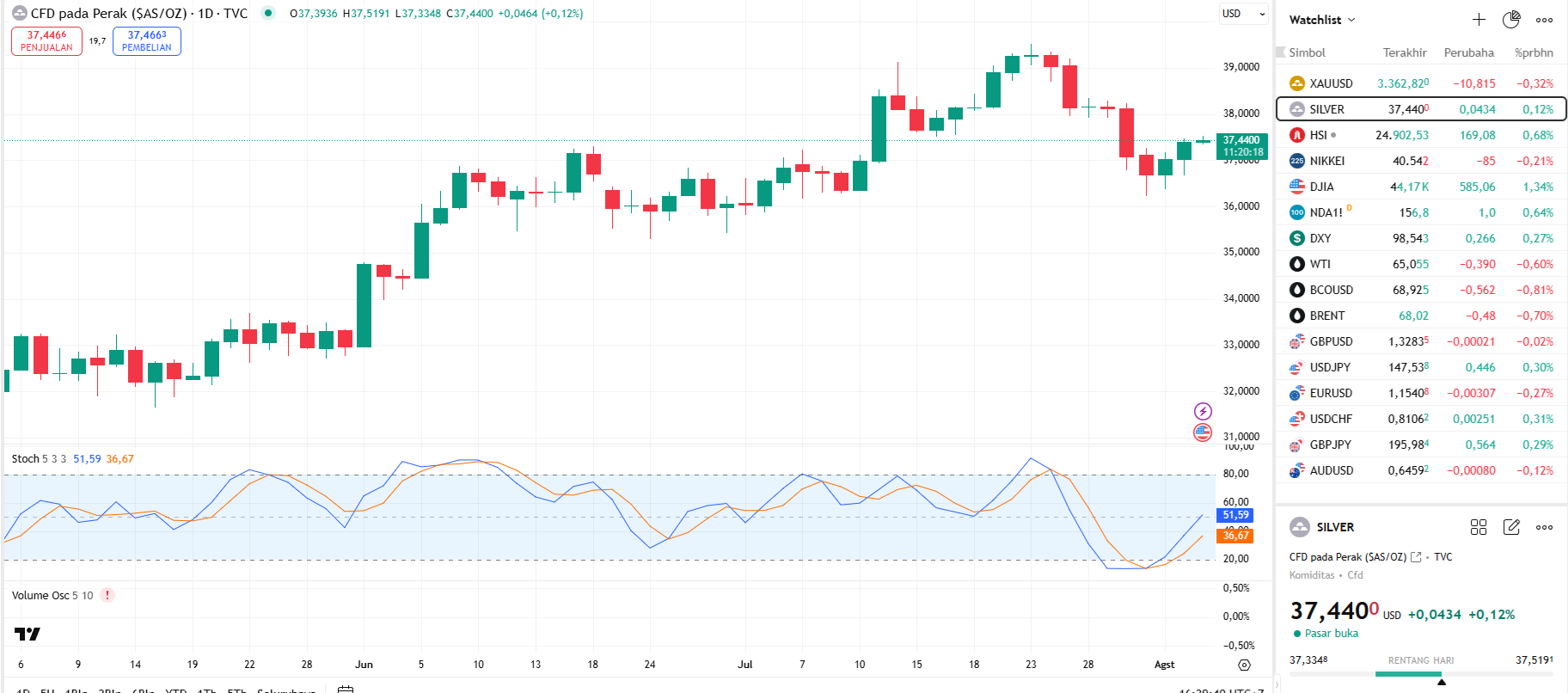Click the Volume Osc error warning icon
Image resolution: width=1568 pixels, height=693 pixels.
(107, 595)
